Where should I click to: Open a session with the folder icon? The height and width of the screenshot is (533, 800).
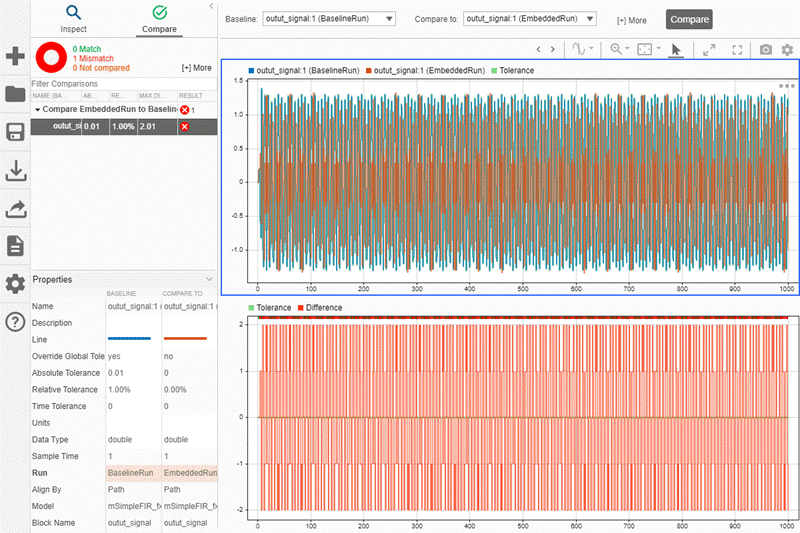(x=15, y=95)
